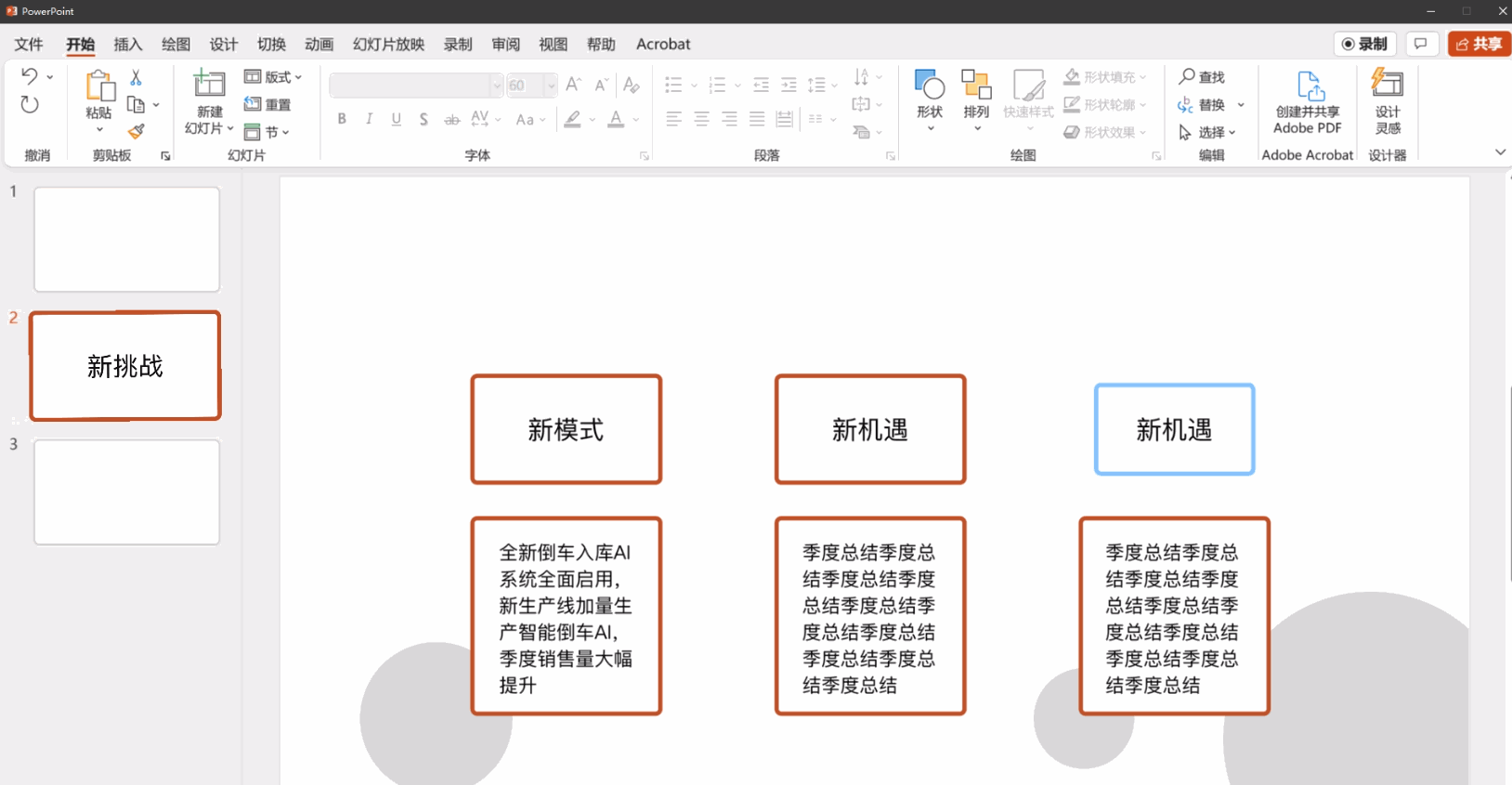Open the Shapes (形状) gallery
Screen dimensions: 1512x785
[x=930, y=99]
